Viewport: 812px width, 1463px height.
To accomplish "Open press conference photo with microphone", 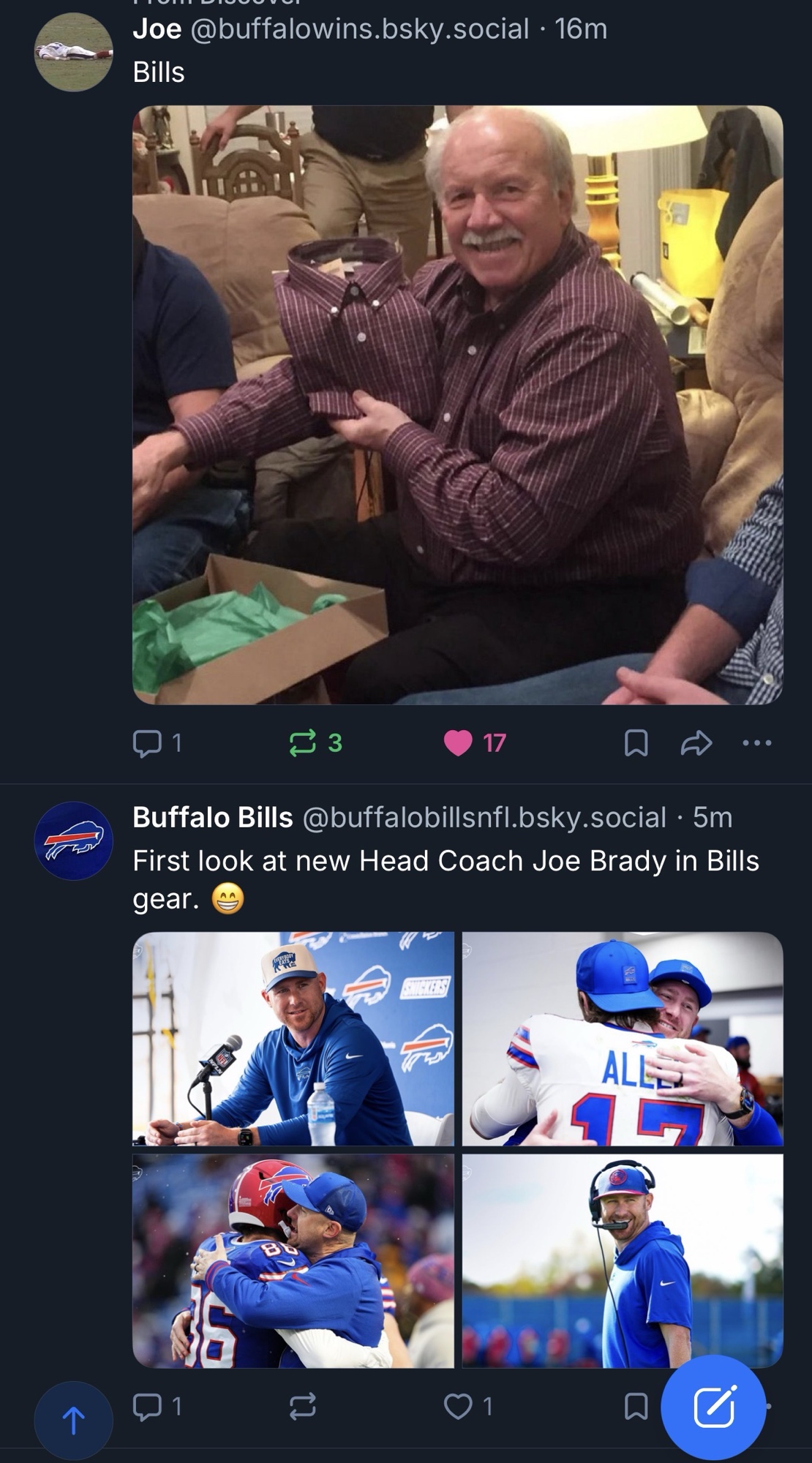I will [293, 1039].
